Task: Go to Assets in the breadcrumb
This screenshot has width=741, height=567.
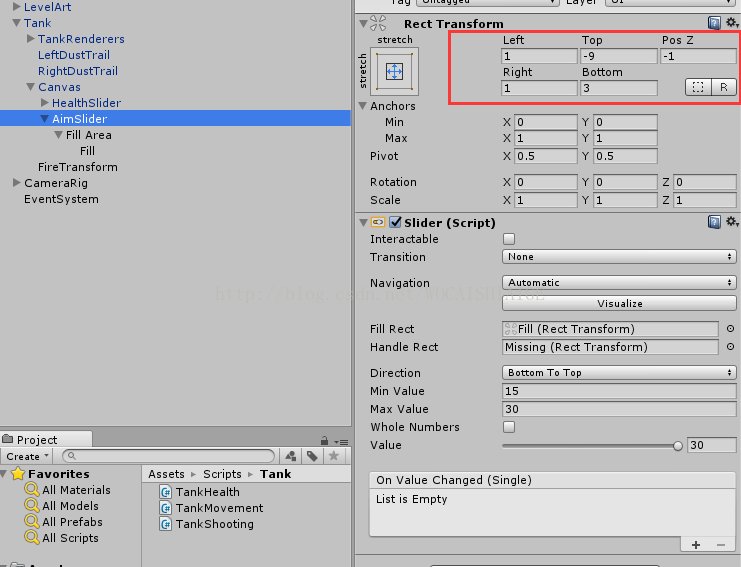Action: tap(166, 474)
